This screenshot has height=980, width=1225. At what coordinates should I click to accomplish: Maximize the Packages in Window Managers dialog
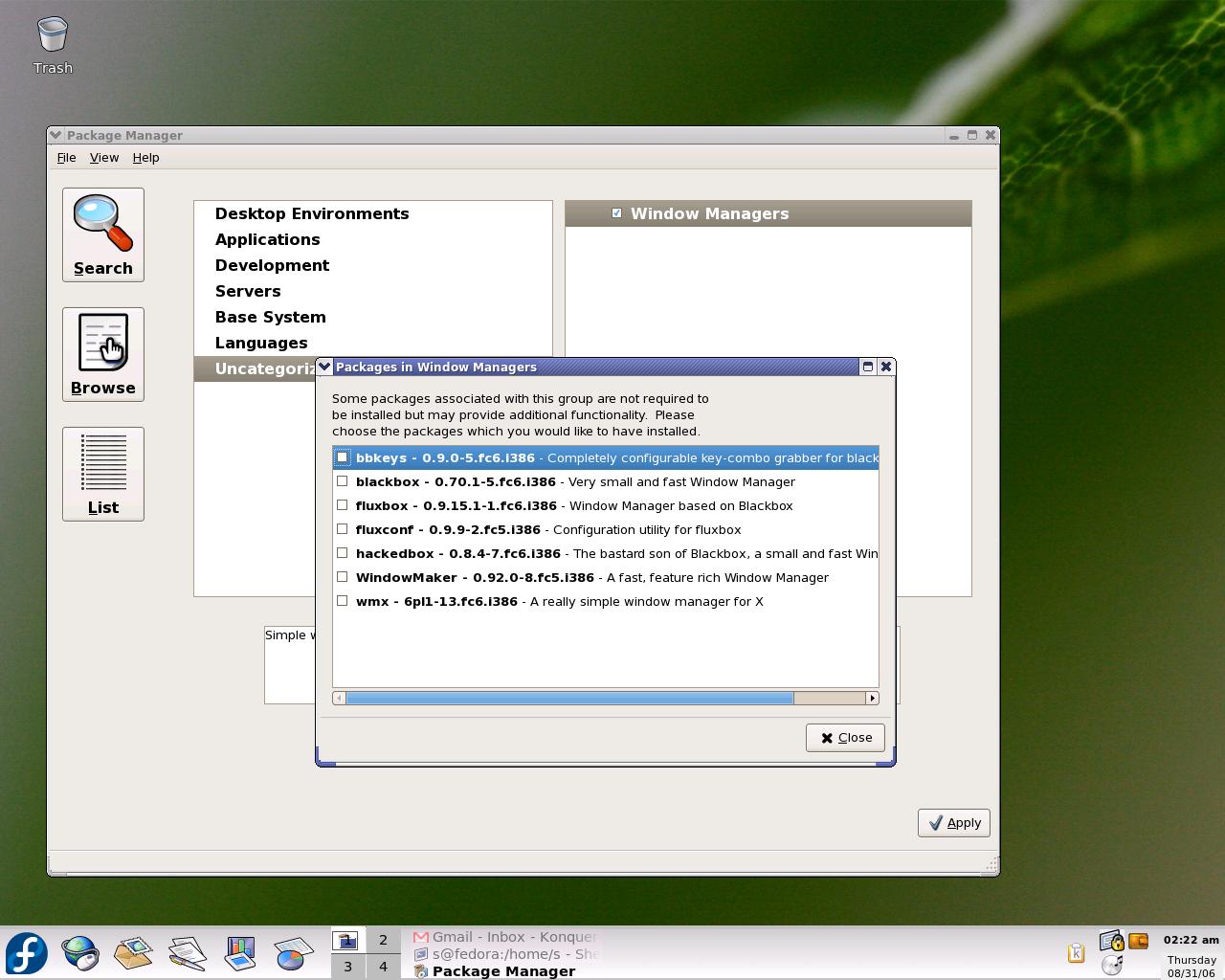click(x=868, y=367)
